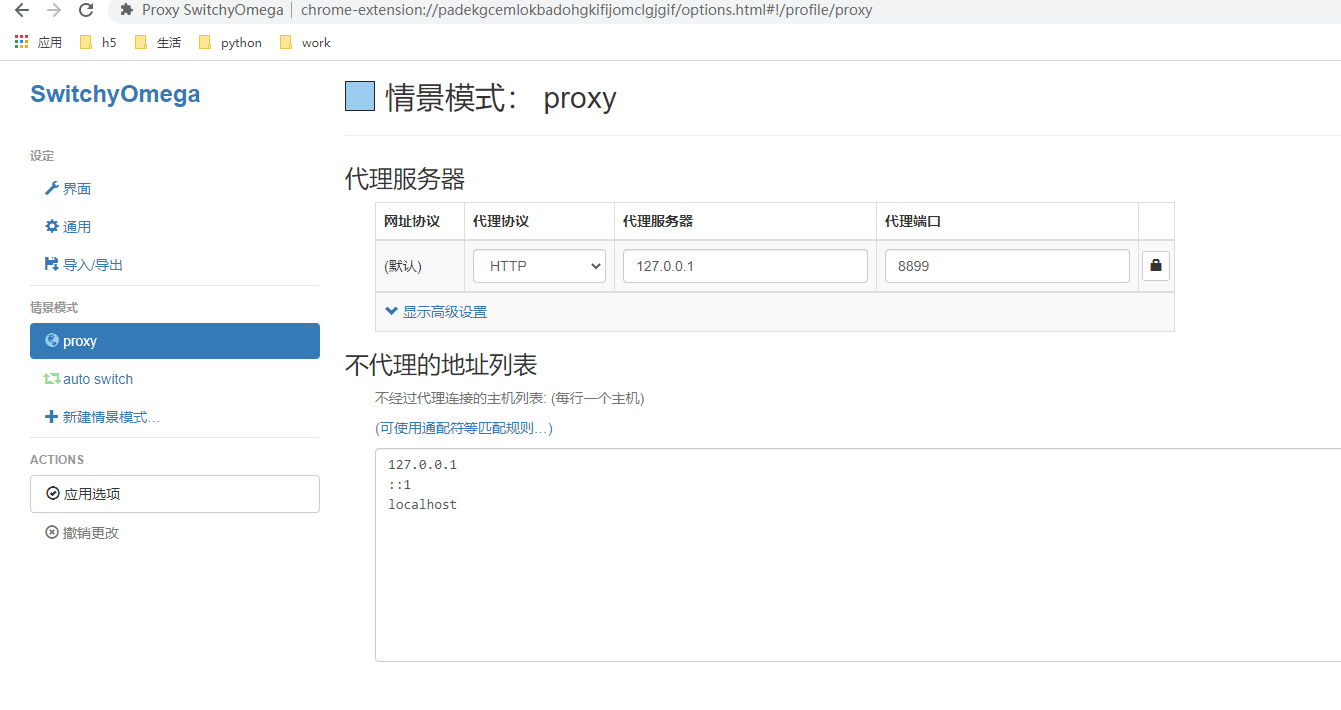Image resolution: width=1341 pixels, height=710 pixels.
Task: Click the browser back arrow
Action: click(x=22, y=10)
